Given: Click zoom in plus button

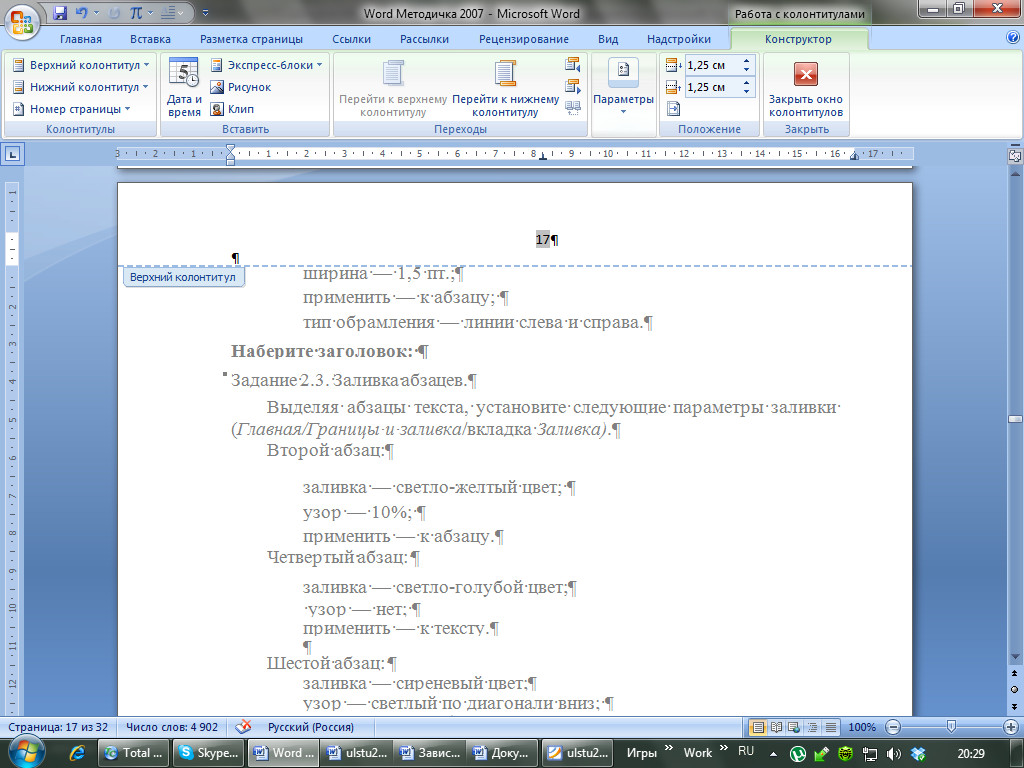Looking at the screenshot, I should pos(1010,727).
